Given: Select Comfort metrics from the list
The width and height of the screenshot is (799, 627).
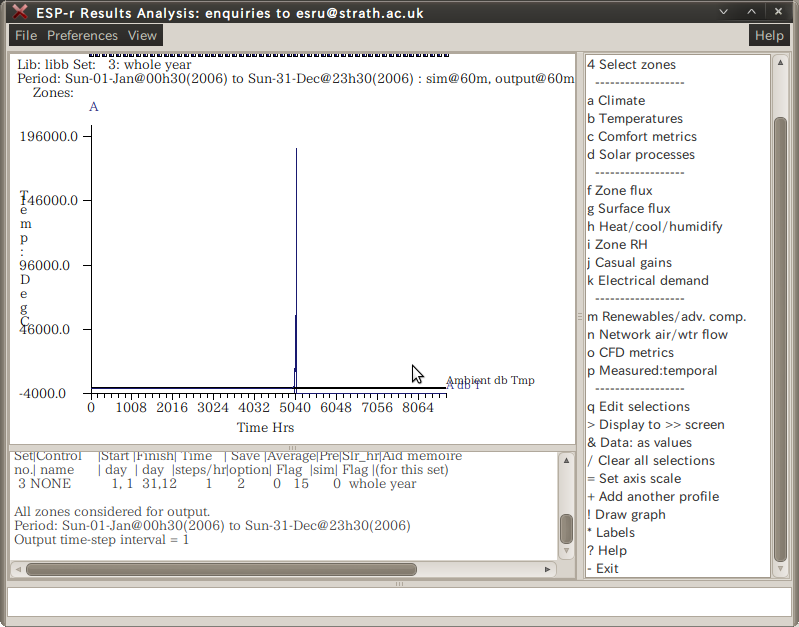Looking at the screenshot, I should click(641, 137).
